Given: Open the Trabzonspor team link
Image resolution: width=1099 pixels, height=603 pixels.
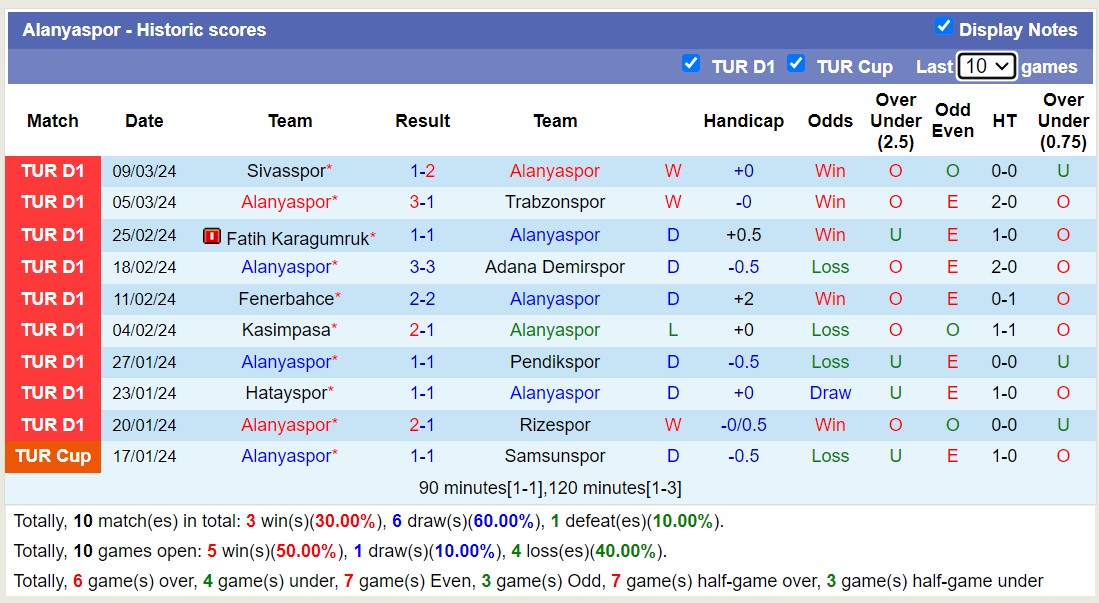Looking at the screenshot, I should point(554,203).
